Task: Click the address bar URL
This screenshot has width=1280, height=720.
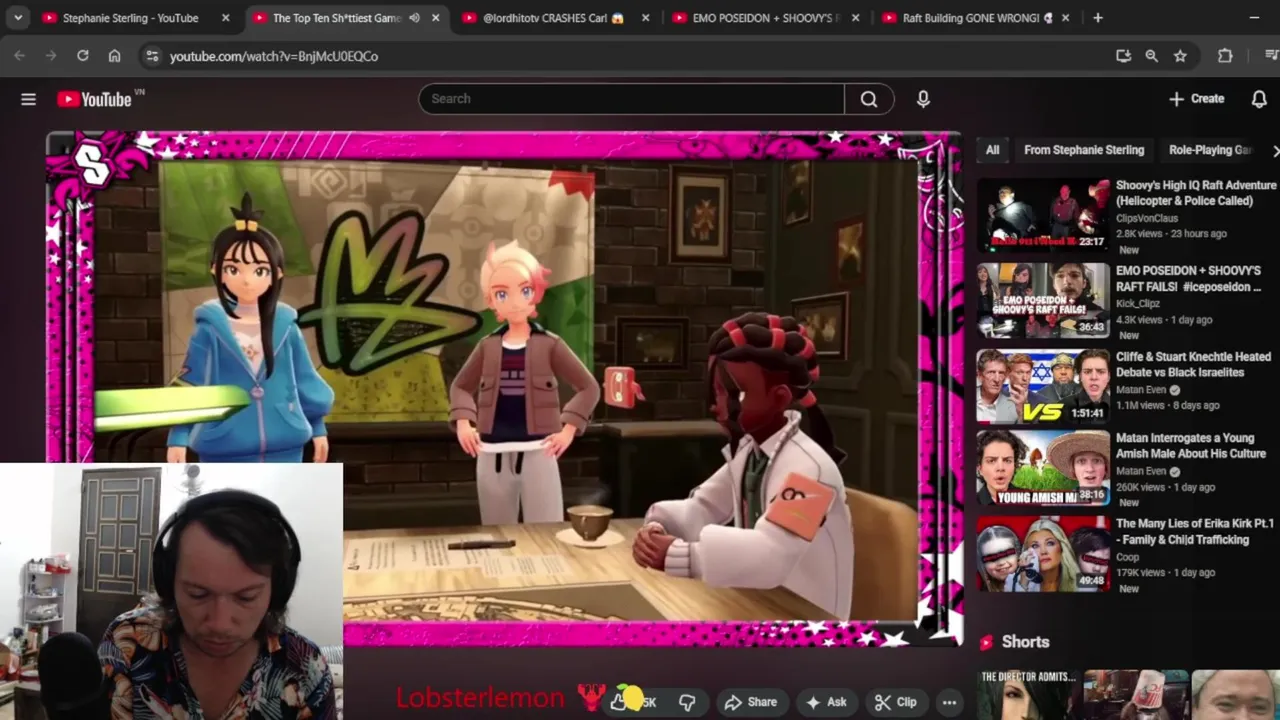Action: tap(274, 56)
